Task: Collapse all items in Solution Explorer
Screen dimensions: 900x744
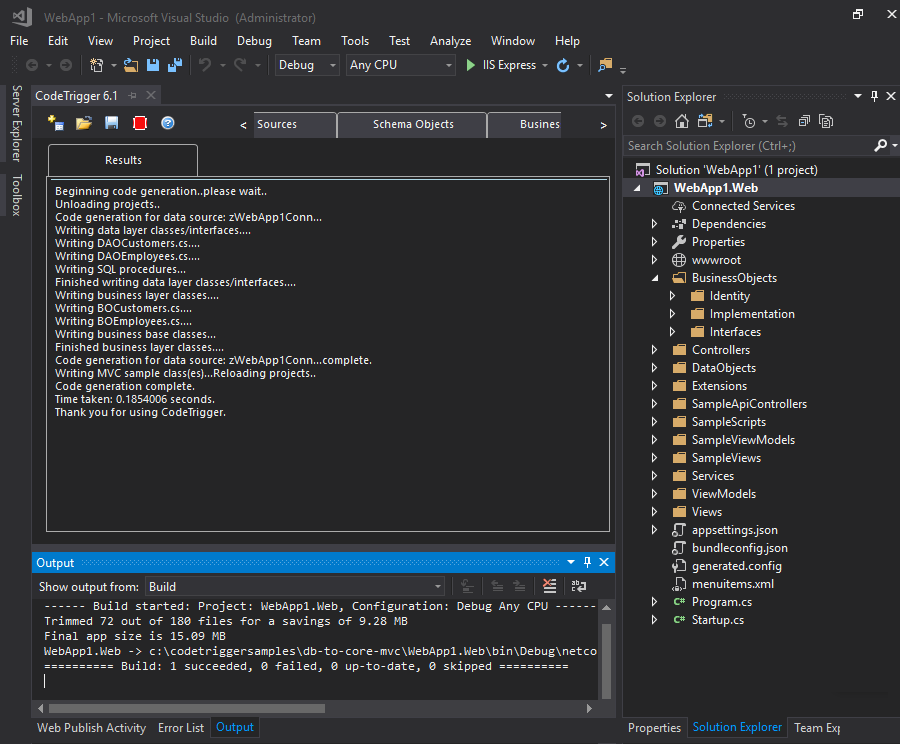Action: [802, 121]
